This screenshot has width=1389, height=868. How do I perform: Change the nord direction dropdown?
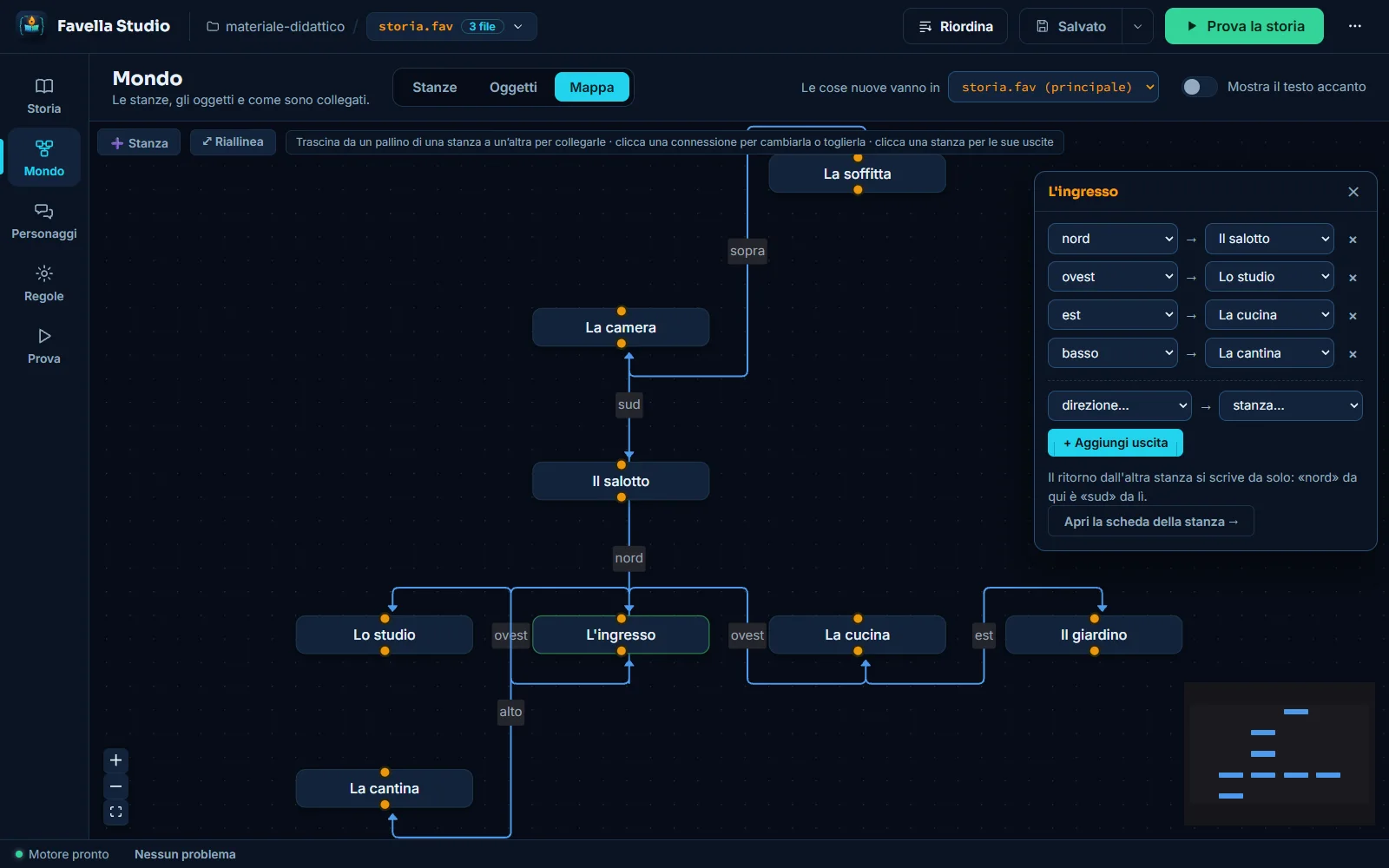click(x=1113, y=239)
